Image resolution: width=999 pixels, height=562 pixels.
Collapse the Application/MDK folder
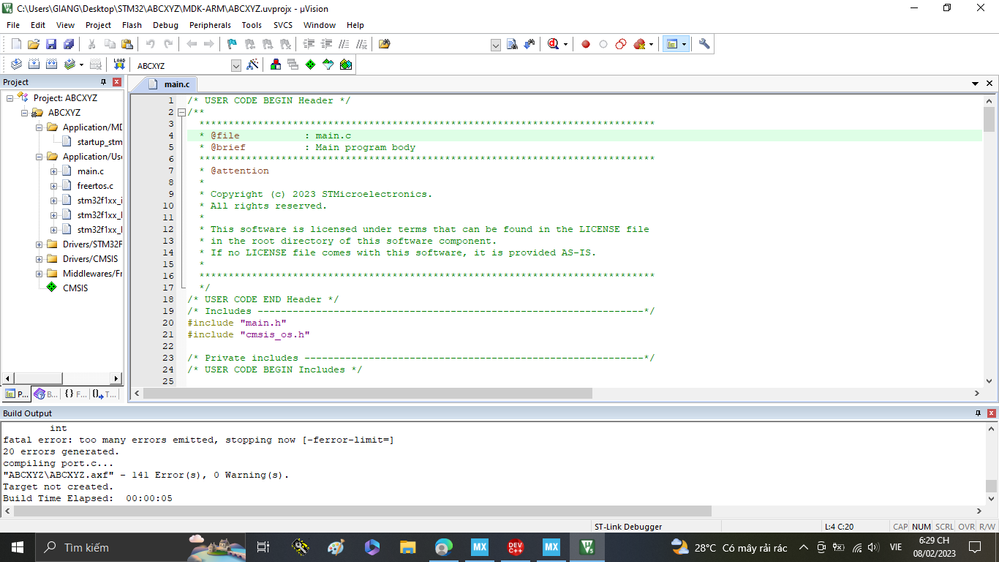click(x=39, y=127)
